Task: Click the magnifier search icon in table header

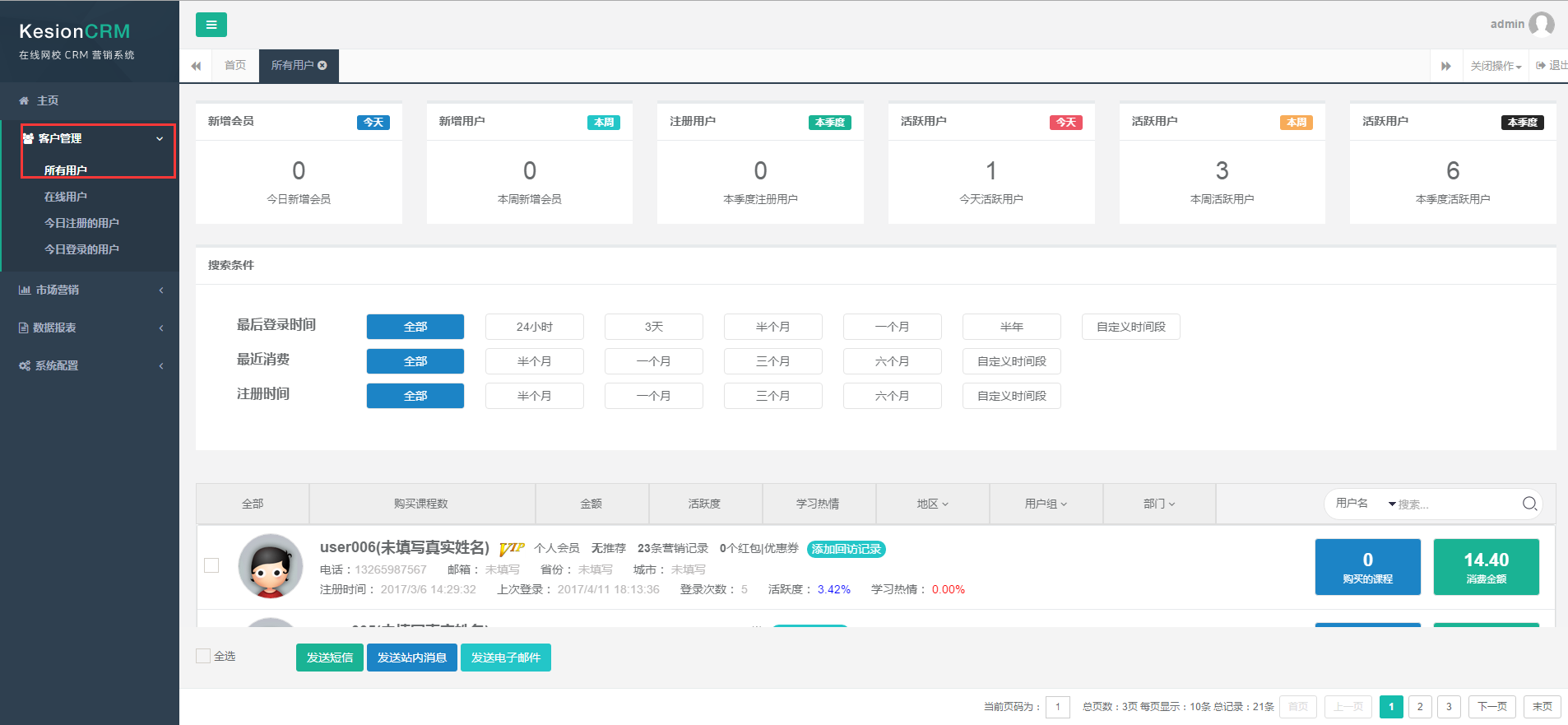Action: [1529, 504]
